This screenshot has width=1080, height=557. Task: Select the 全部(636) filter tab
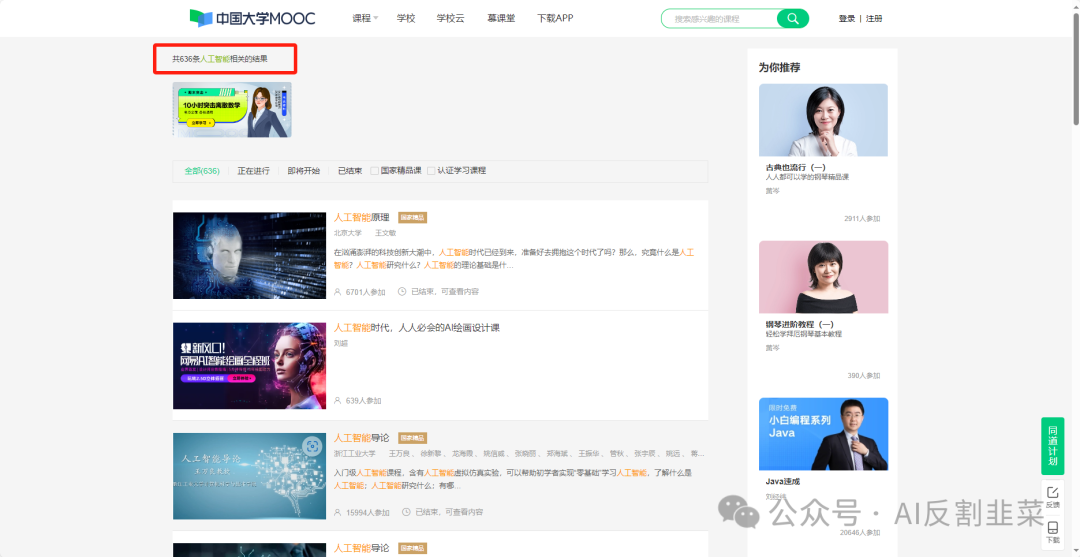tap(202, 171)
